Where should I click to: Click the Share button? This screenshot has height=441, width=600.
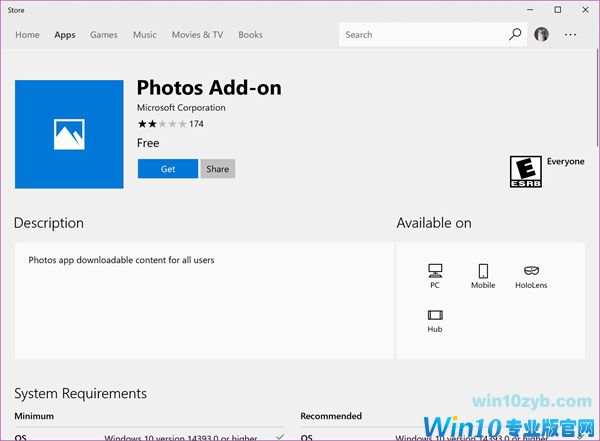[x=217, y=169]
